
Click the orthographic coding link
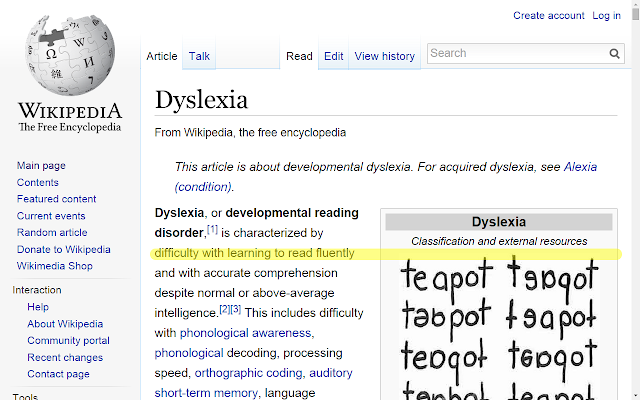[249, 373]
